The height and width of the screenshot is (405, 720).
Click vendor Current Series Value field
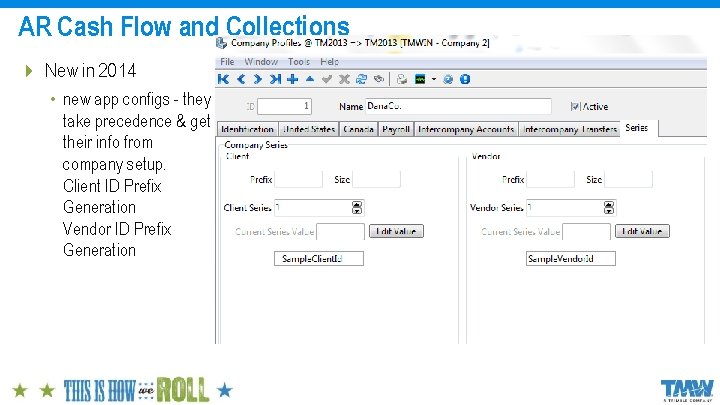(586, 231)
